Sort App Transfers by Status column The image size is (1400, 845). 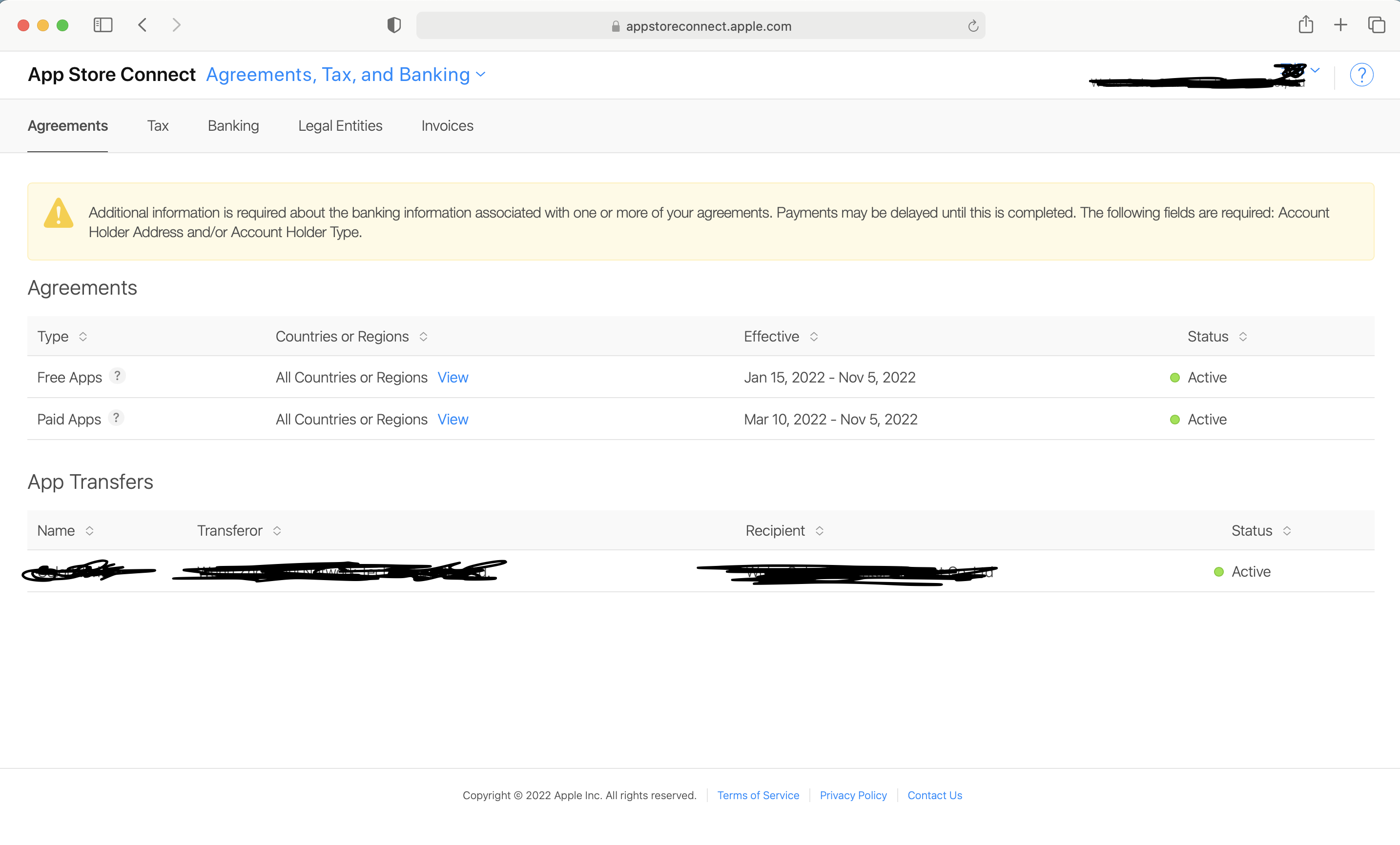(1261, 530)
